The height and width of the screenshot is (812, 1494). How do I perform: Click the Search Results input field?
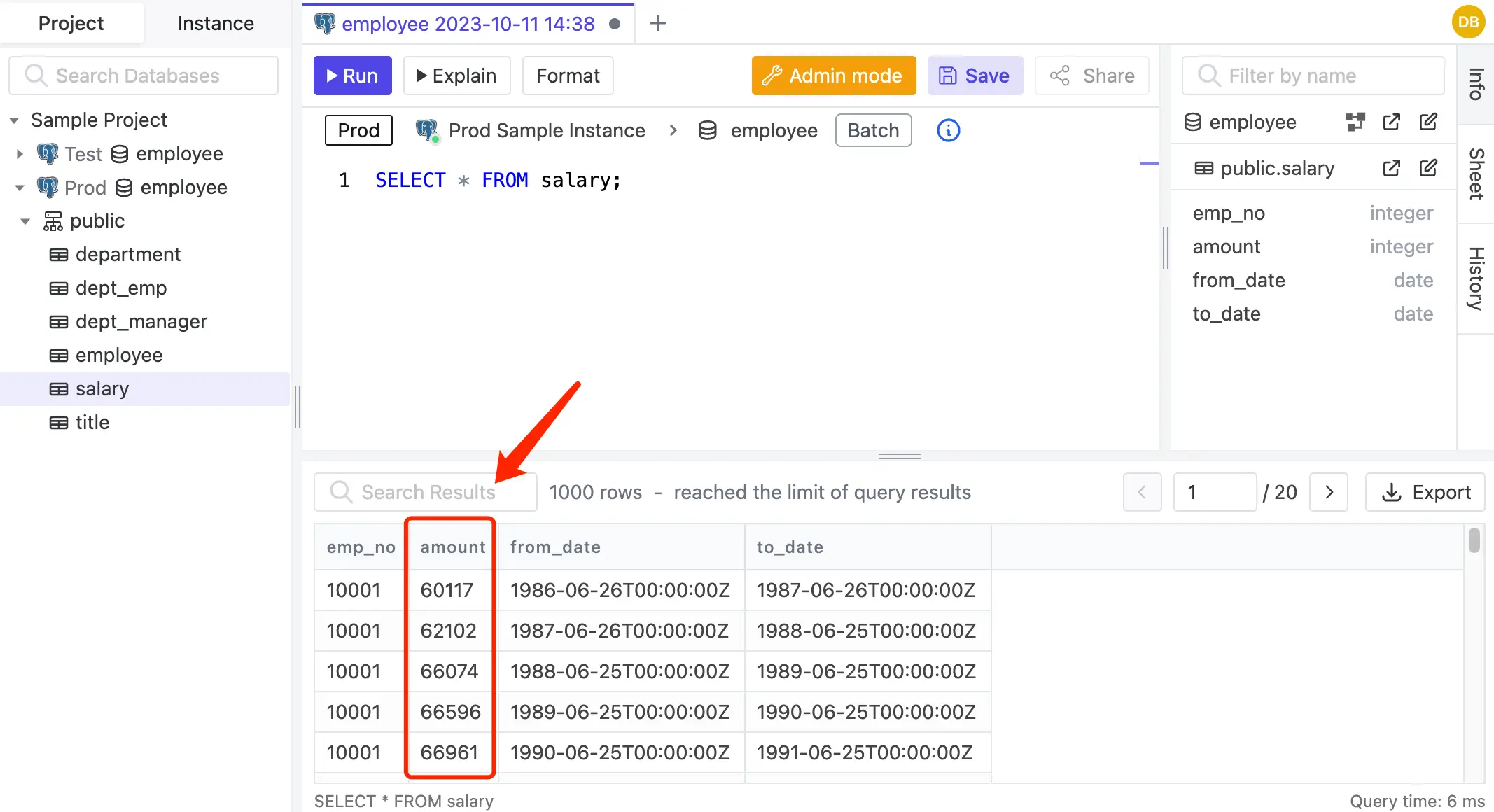(x=427, y=492)
